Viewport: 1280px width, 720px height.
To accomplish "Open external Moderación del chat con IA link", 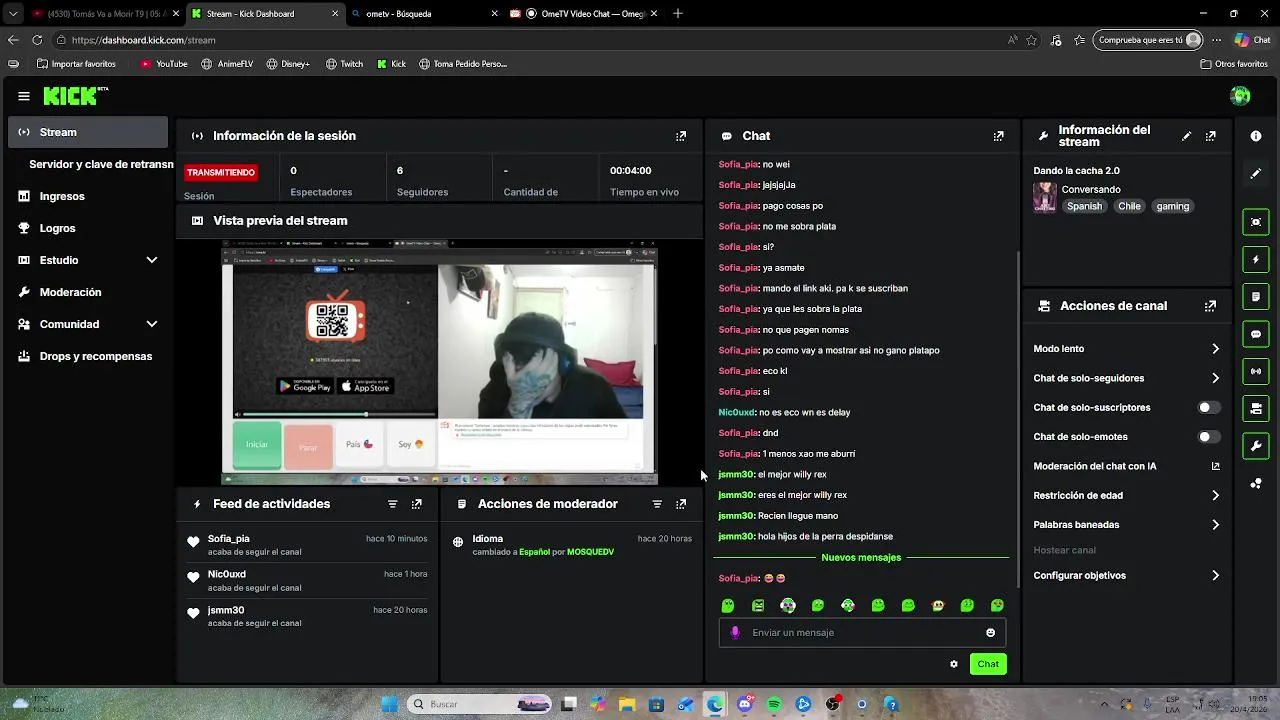I will click(1216, 466).
